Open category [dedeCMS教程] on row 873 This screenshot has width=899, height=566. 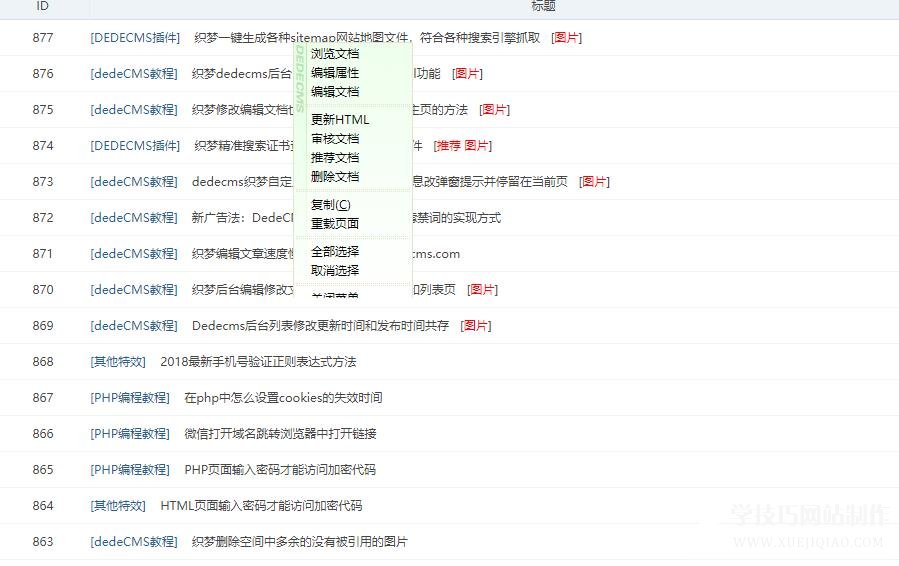134,182
